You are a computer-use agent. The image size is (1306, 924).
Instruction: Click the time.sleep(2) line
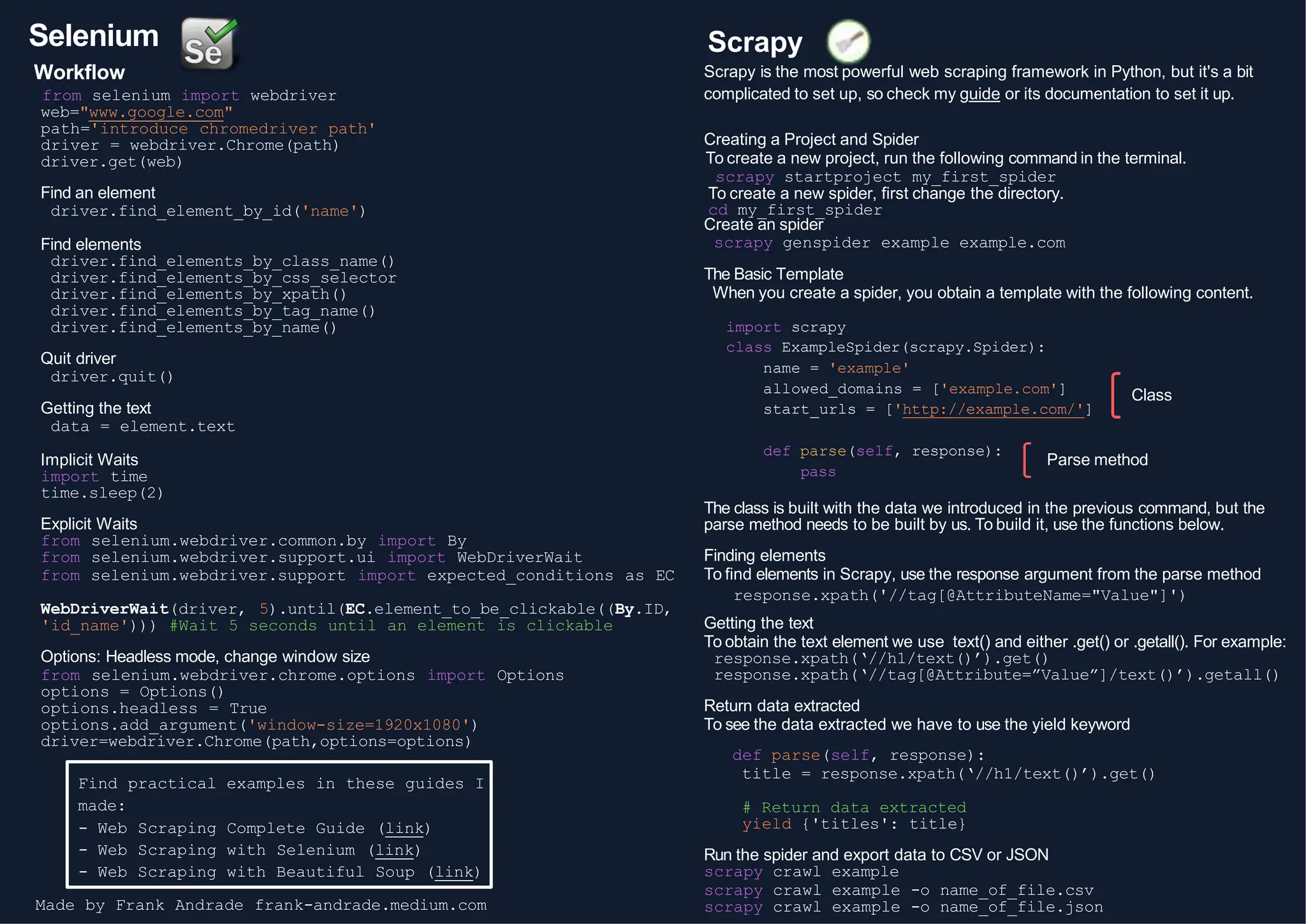coord(102,494)
